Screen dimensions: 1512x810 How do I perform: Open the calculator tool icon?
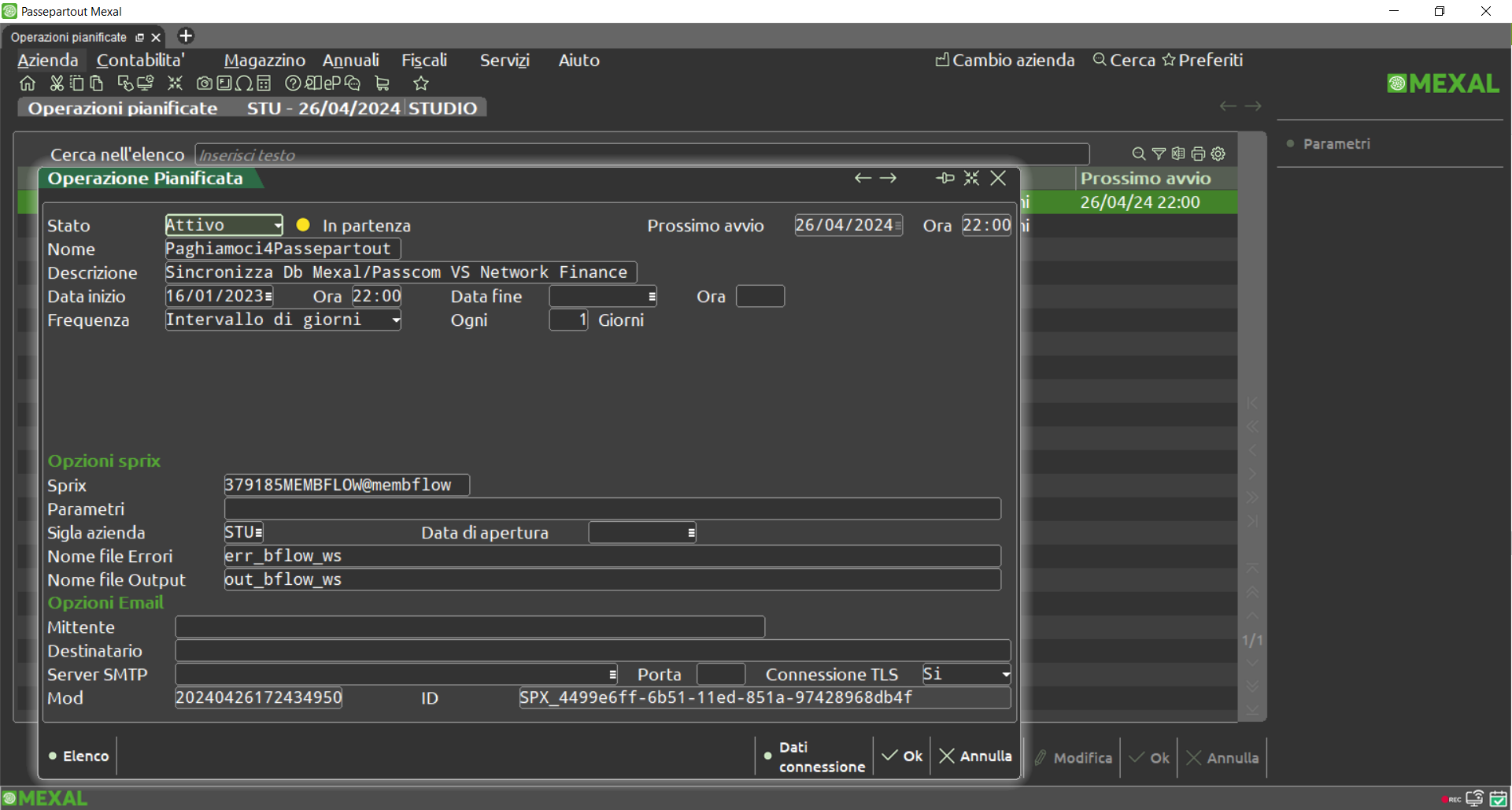(x=264, y=83)
